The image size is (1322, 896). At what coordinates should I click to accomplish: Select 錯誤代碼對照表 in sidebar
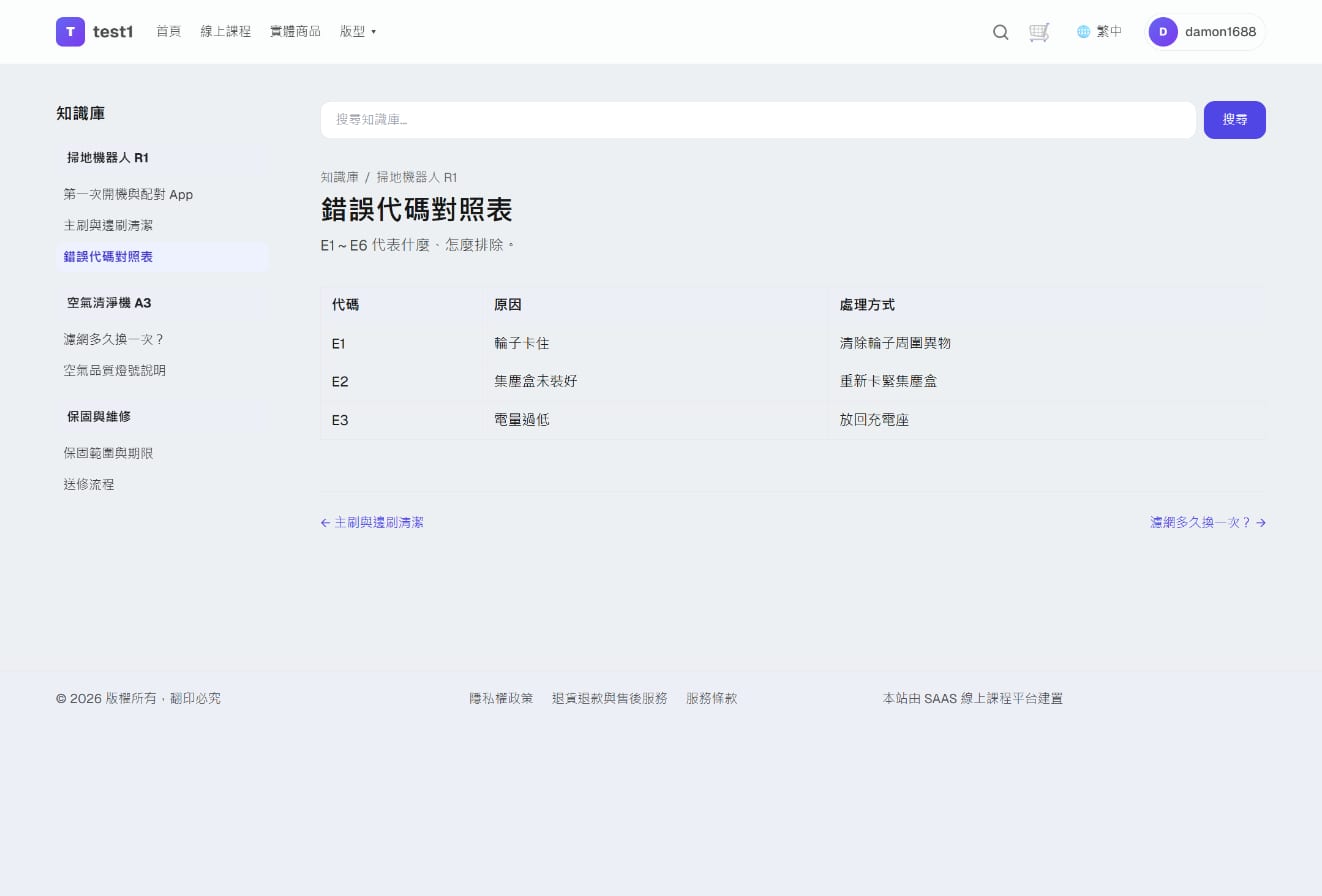tap(162, 257)
